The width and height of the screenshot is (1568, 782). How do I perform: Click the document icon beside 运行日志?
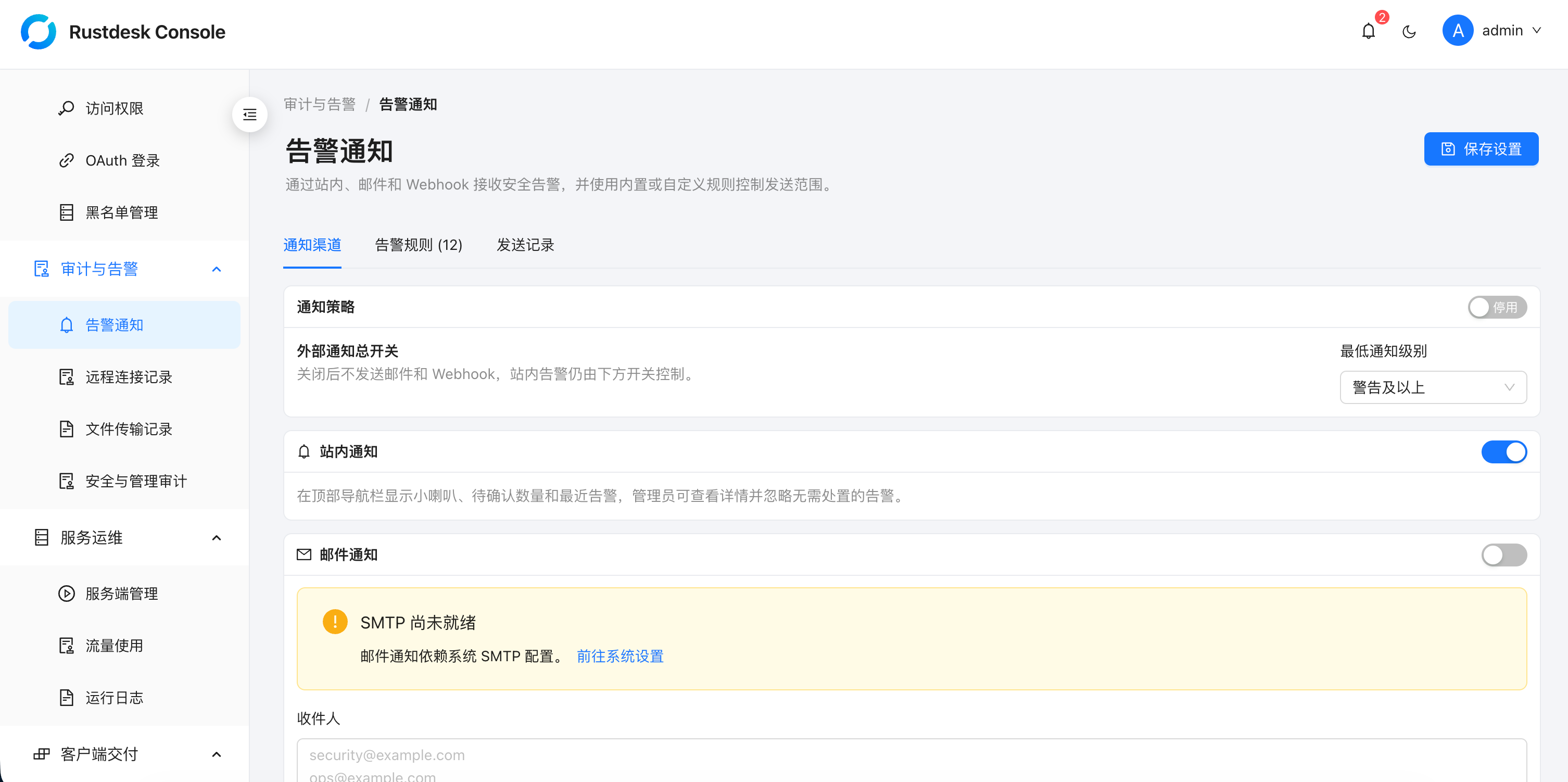click(x=66, y=698)
